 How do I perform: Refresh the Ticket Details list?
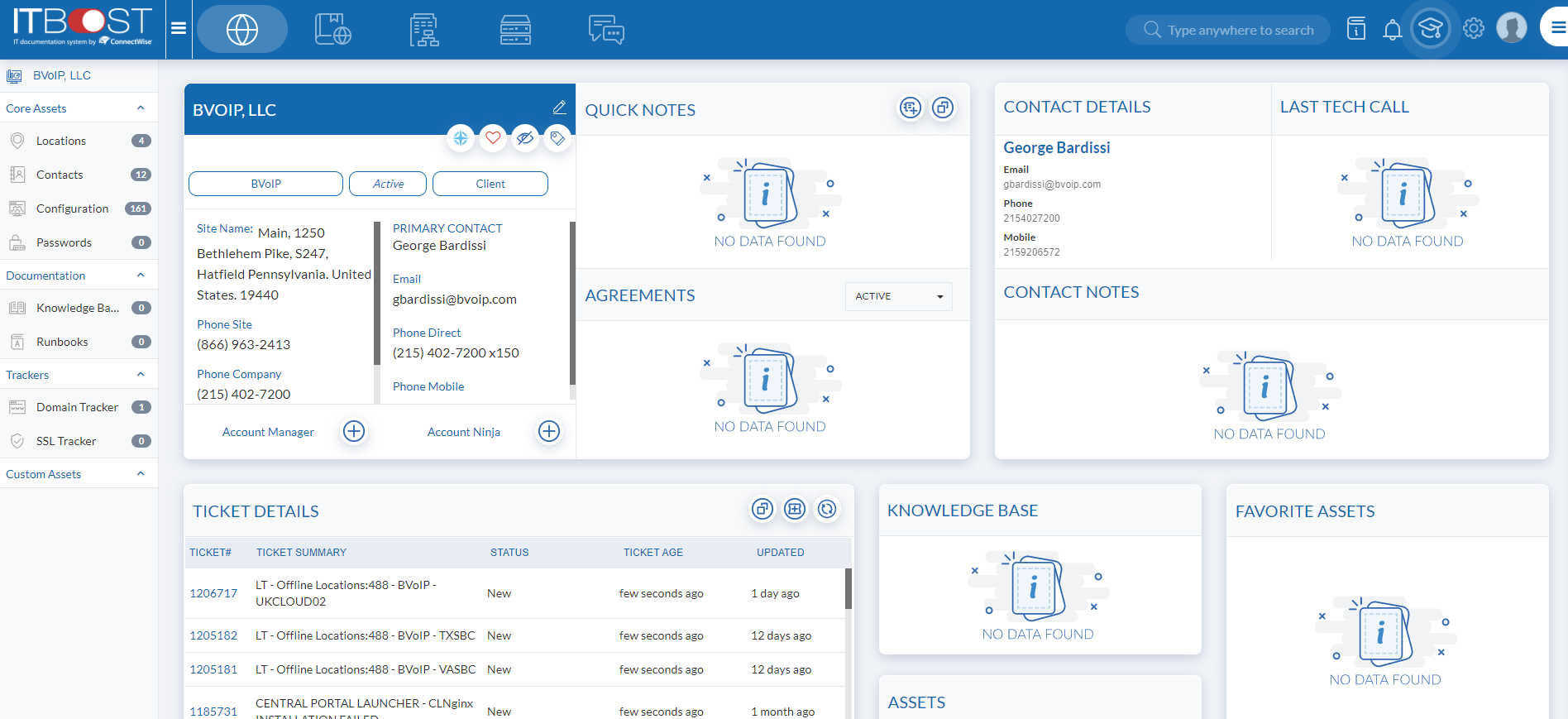tap(827, 509)
